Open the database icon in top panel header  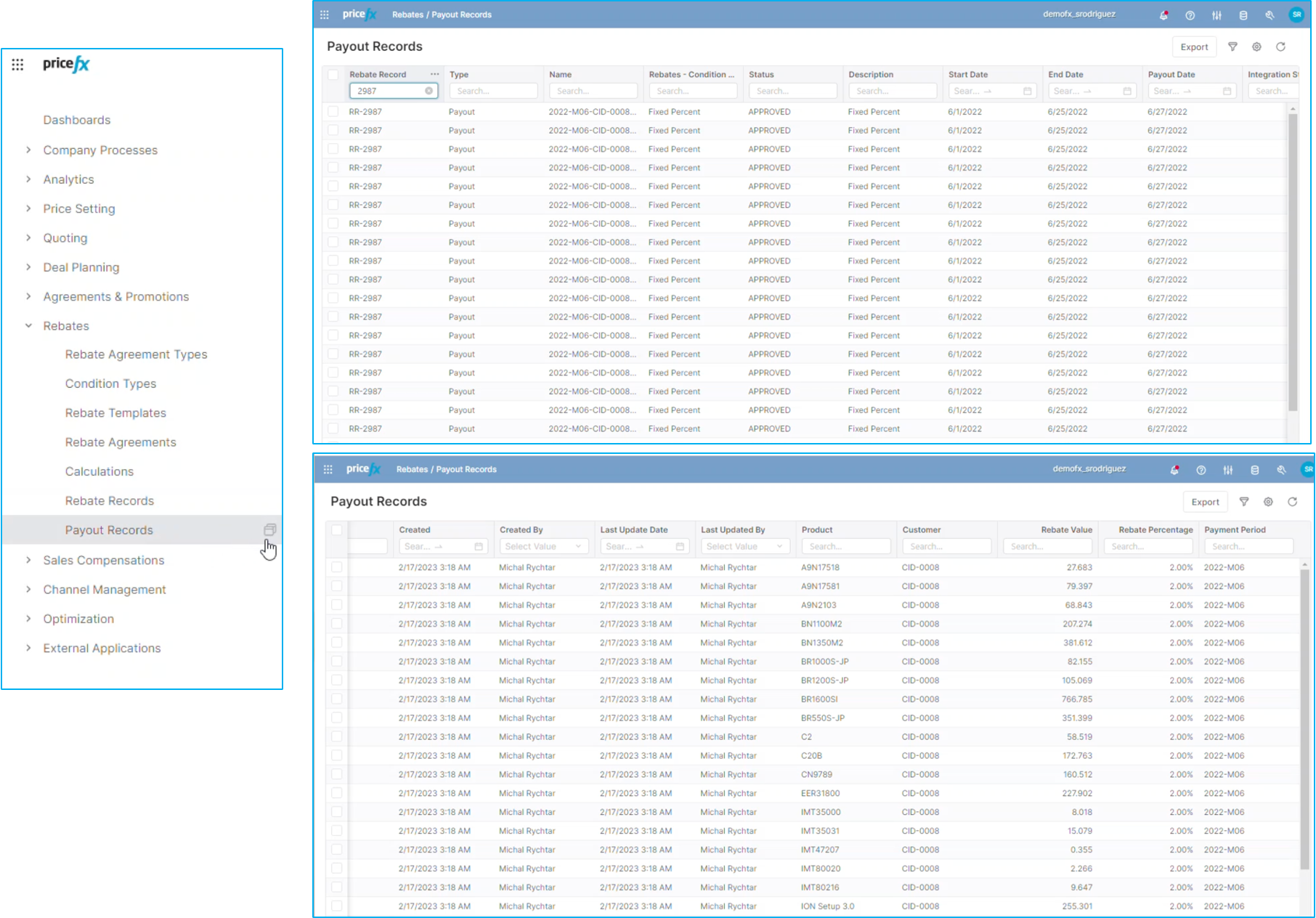pos(1243,15)
